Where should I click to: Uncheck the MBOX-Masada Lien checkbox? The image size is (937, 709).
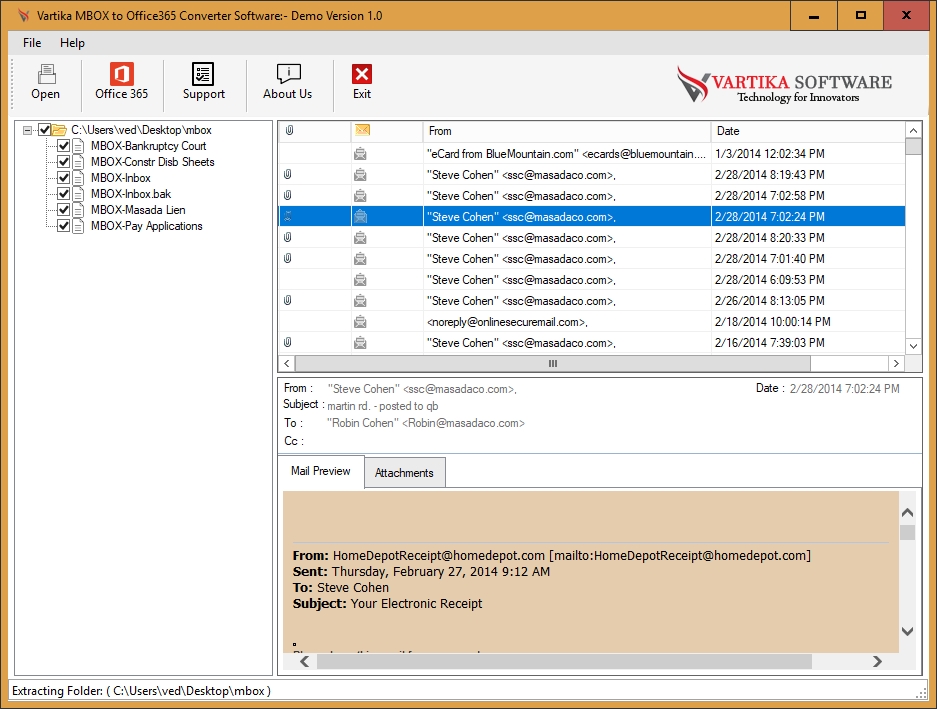[63, 210]
